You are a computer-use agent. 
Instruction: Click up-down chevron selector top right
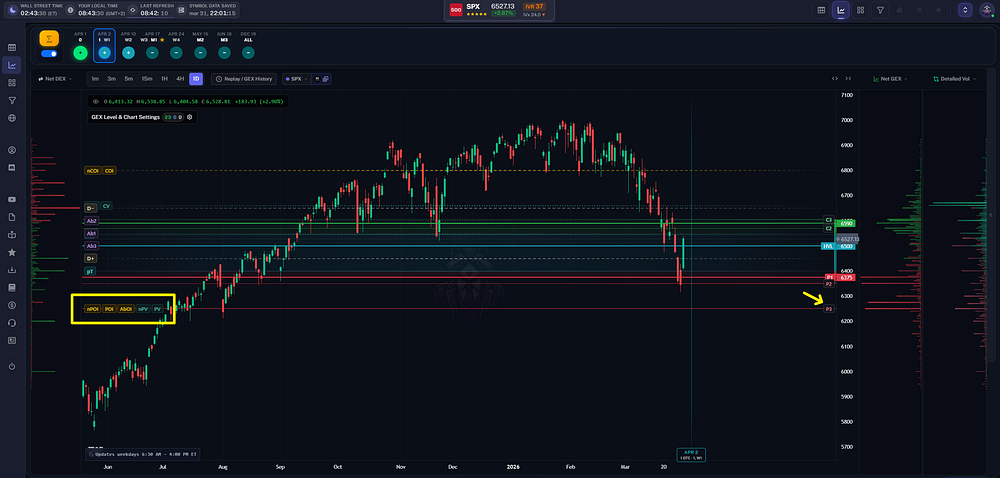point(966,10)
